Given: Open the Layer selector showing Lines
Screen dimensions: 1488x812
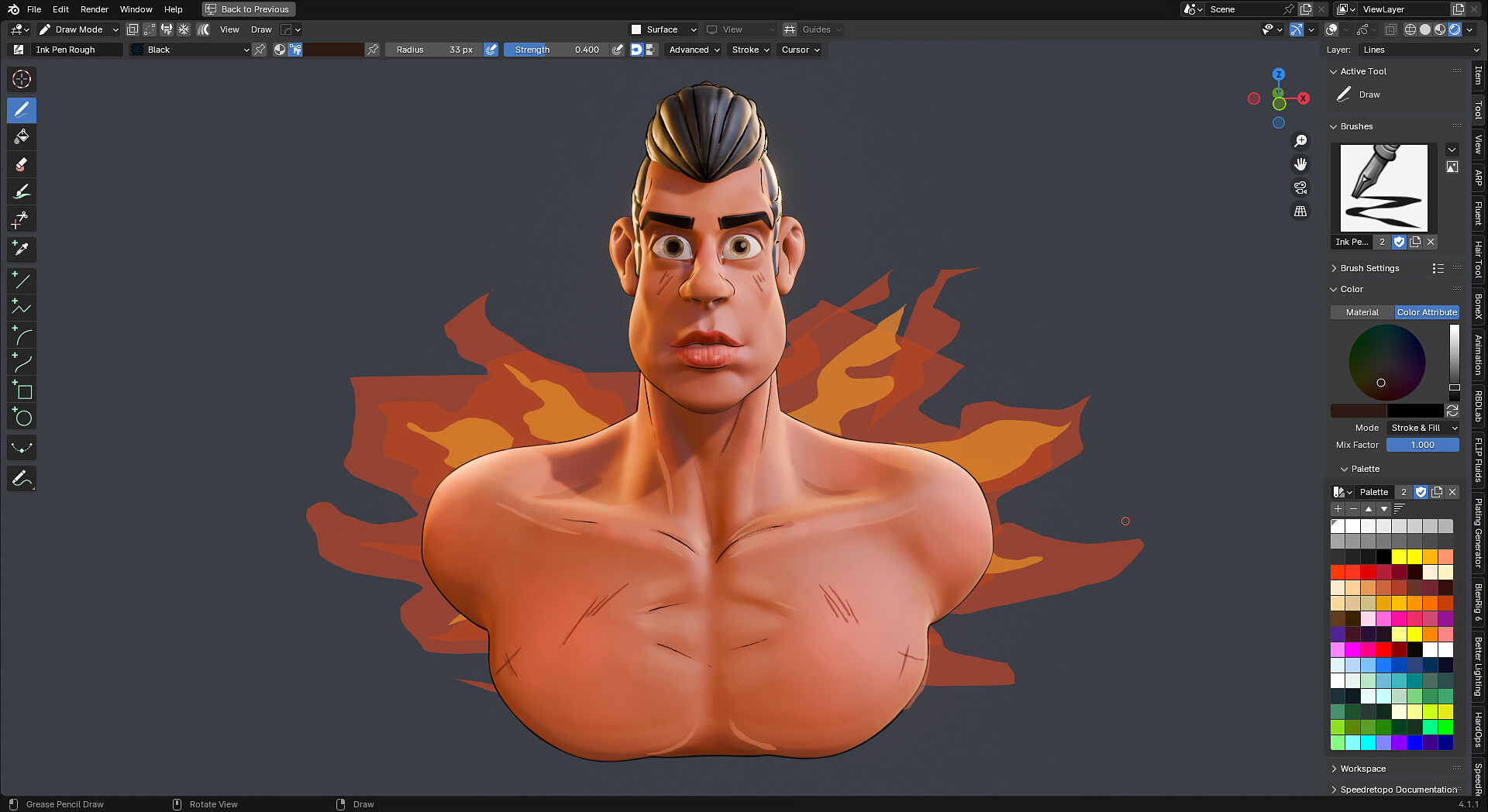Looking at the screenshot, I should [1418, 49].
